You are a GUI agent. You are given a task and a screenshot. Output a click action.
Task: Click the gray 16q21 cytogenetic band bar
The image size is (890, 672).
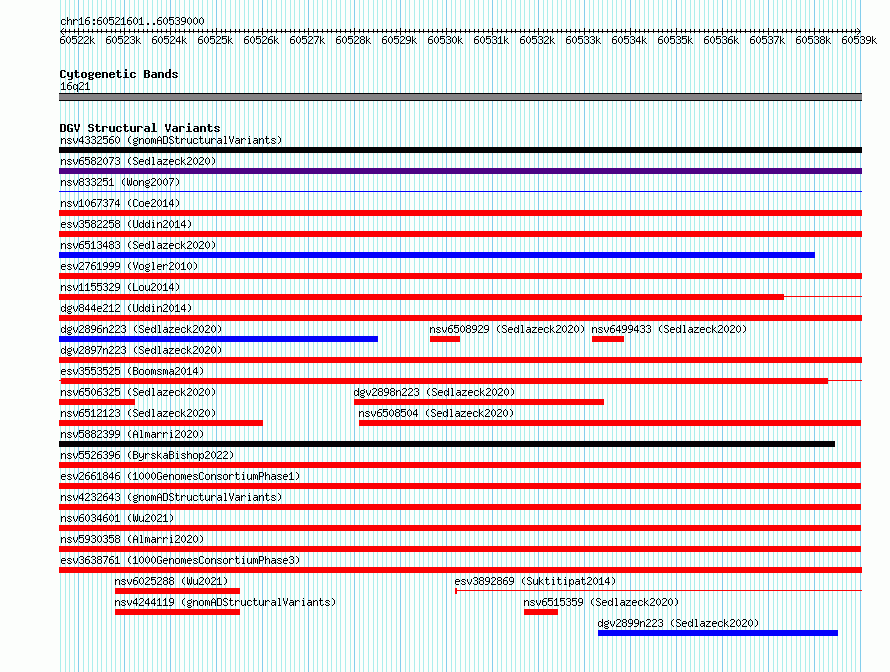[x=460, y=97]
